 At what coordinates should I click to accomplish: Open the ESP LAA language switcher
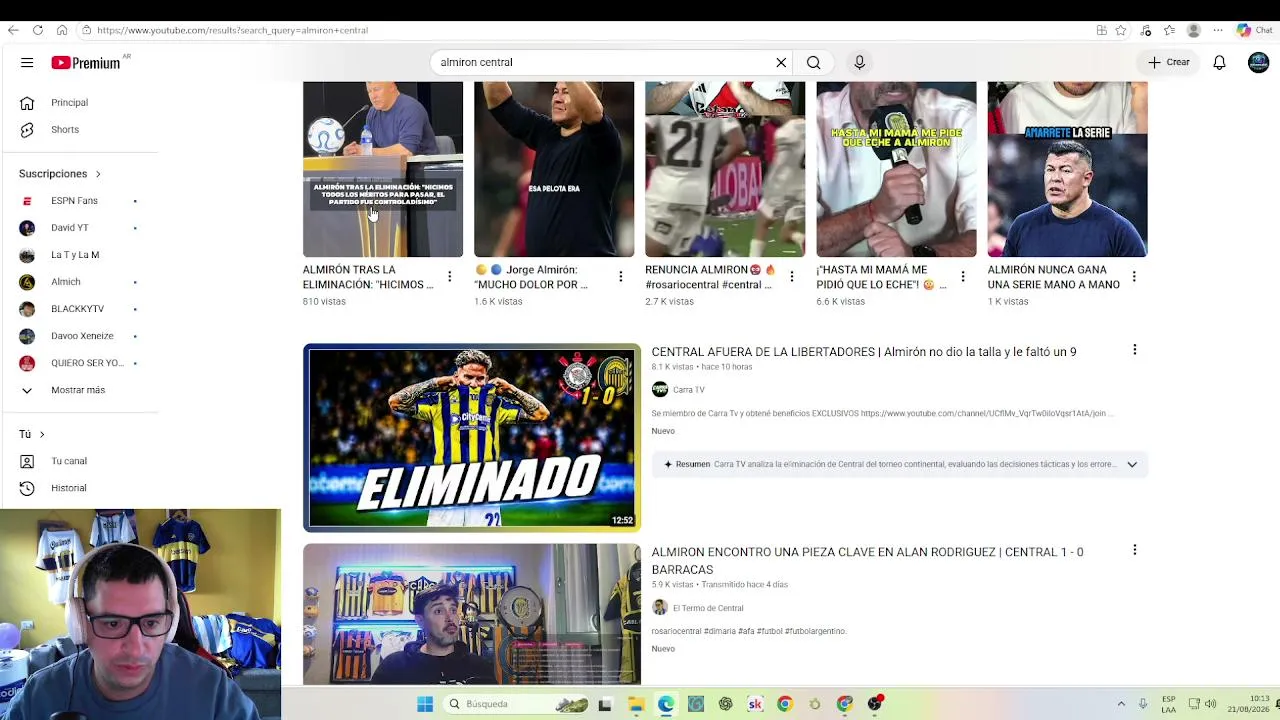(1168, 704)
